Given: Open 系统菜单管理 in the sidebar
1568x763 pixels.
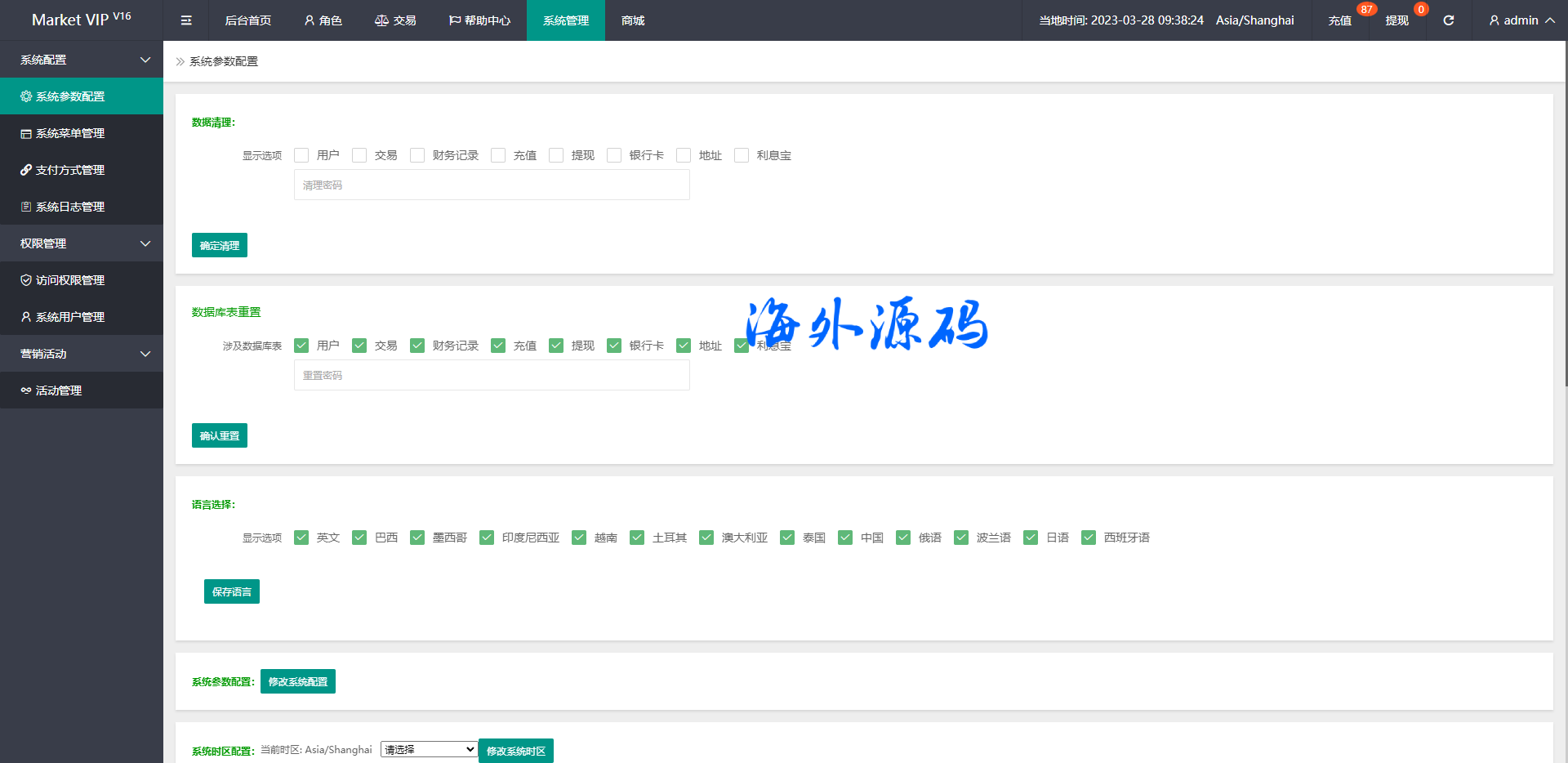Looking at the screenshot, I should (70, 133).
